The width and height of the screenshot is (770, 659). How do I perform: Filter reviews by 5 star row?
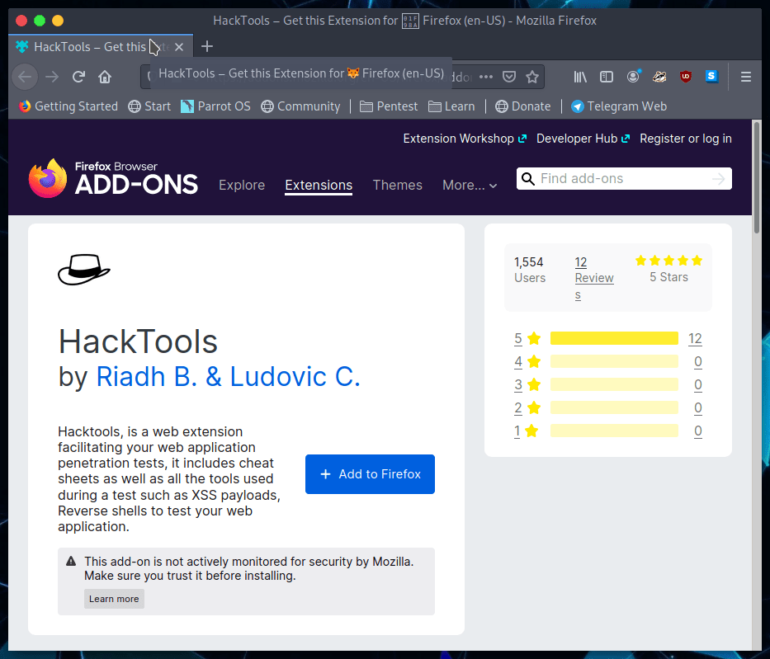(x=608, y=338)
